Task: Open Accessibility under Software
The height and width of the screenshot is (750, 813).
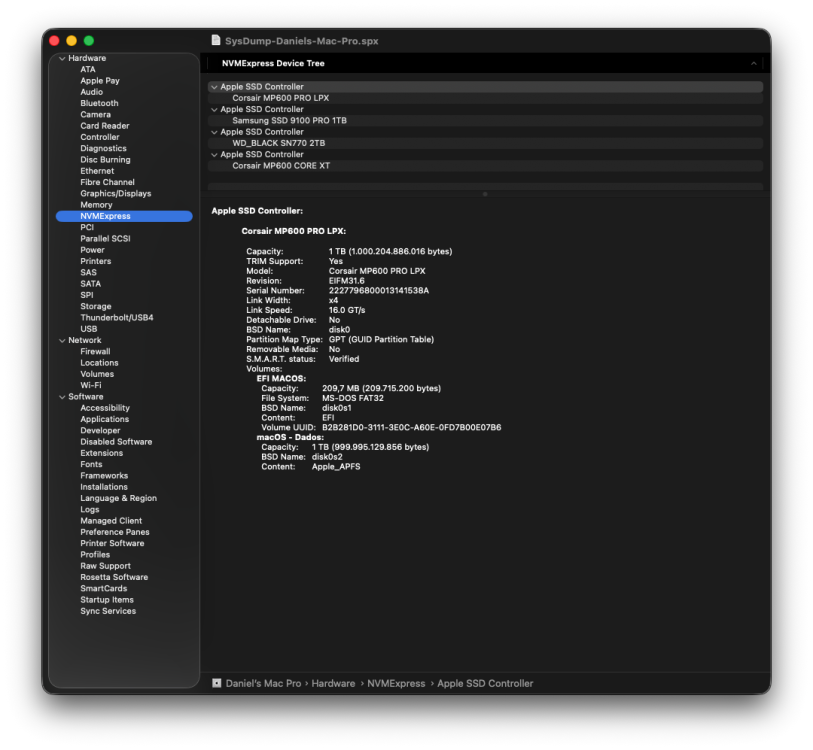Action: (x=105, y=408)
